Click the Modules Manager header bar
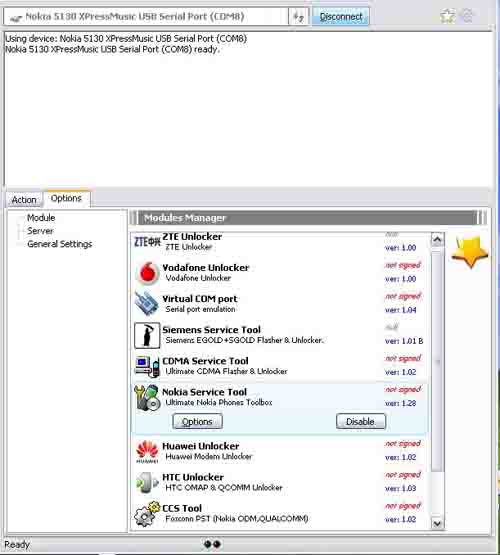Screen dimensions: 500x555 tap(308, 218)
